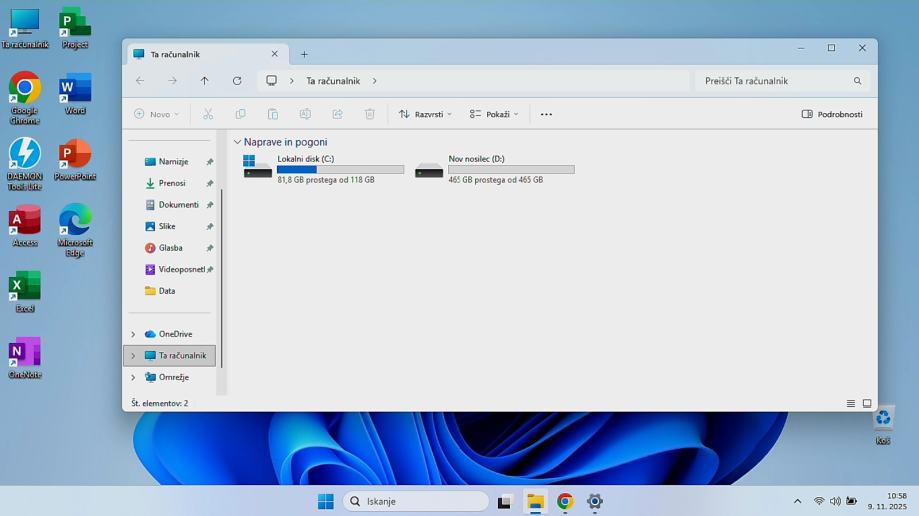
Task: Click the computer icon in address bar
Action: click(271, 81)
